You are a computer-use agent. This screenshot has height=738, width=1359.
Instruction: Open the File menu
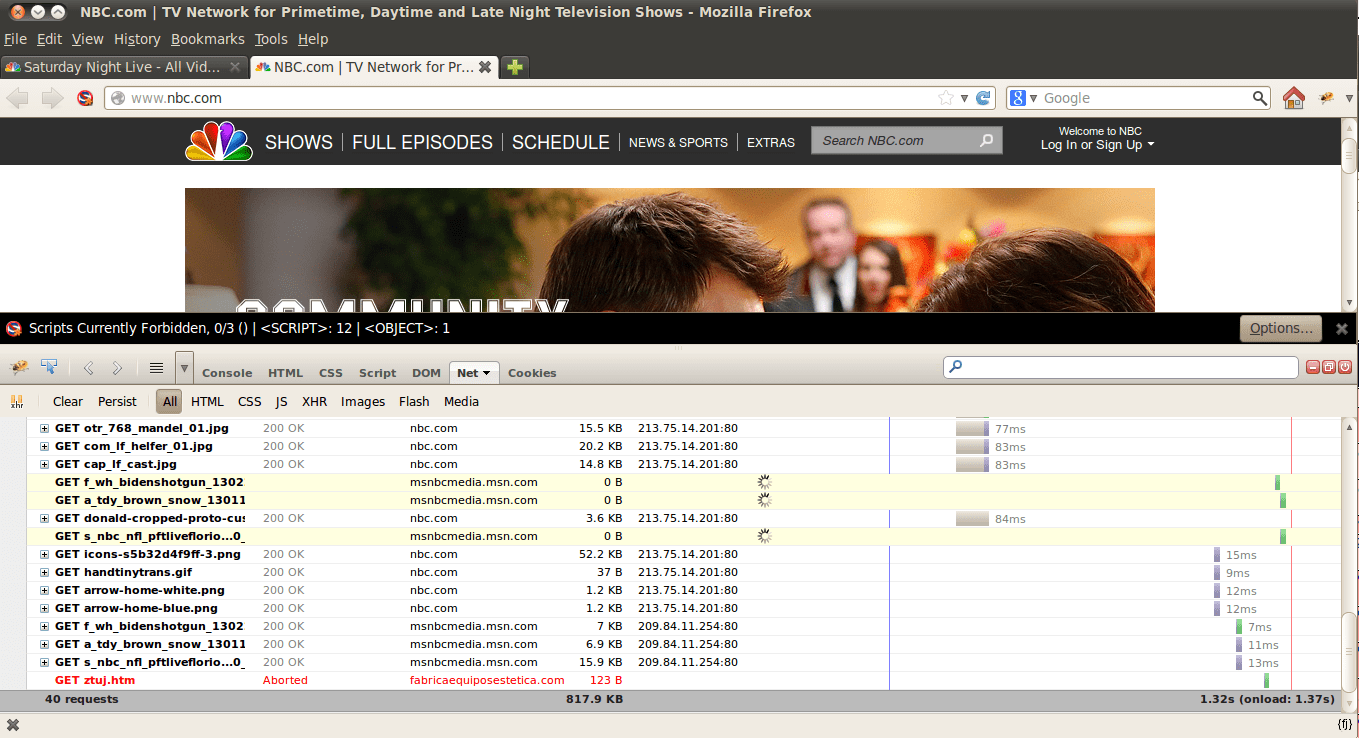click(x=15, y=39)
